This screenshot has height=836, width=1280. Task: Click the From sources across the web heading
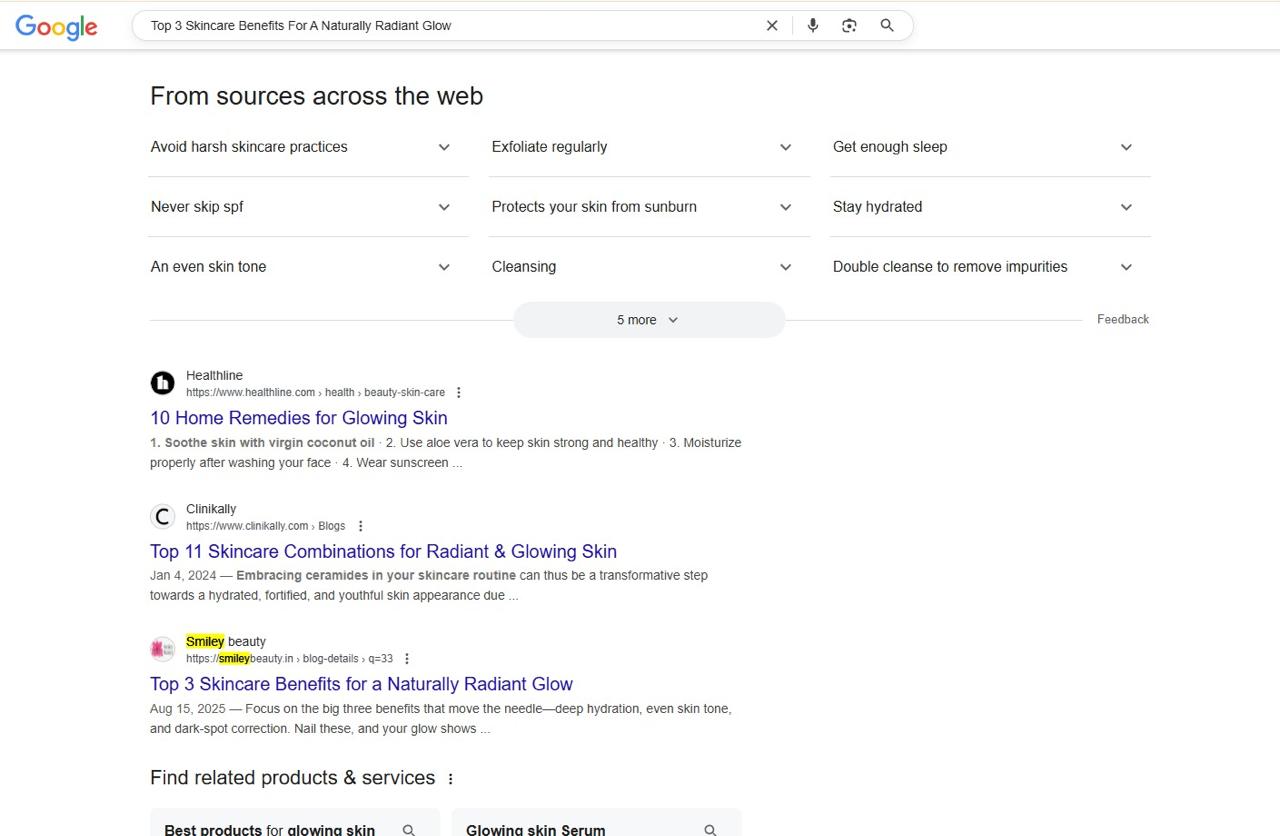click(x=316, y=96)
